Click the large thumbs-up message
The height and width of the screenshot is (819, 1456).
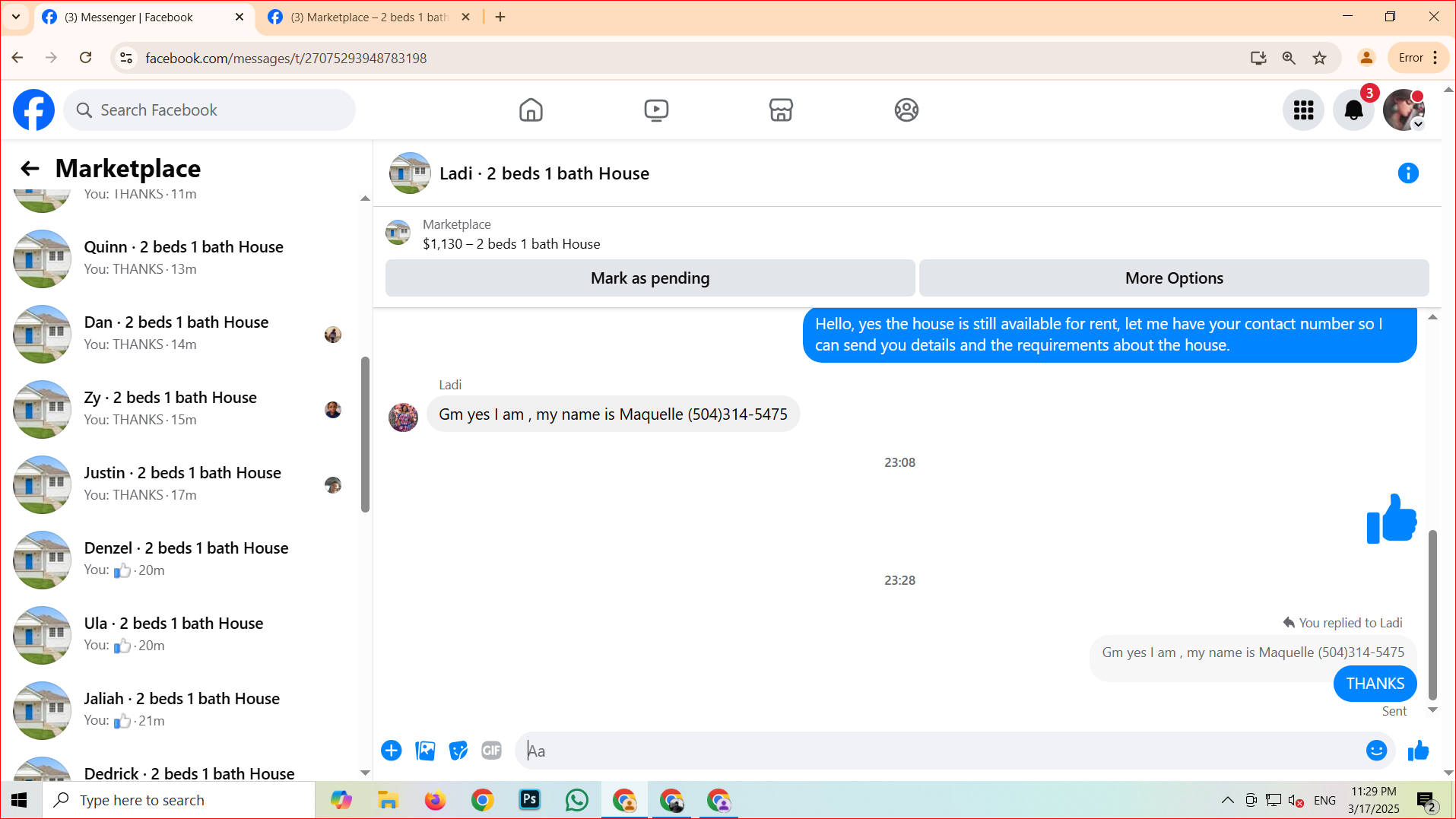[x=1391, y=519]
